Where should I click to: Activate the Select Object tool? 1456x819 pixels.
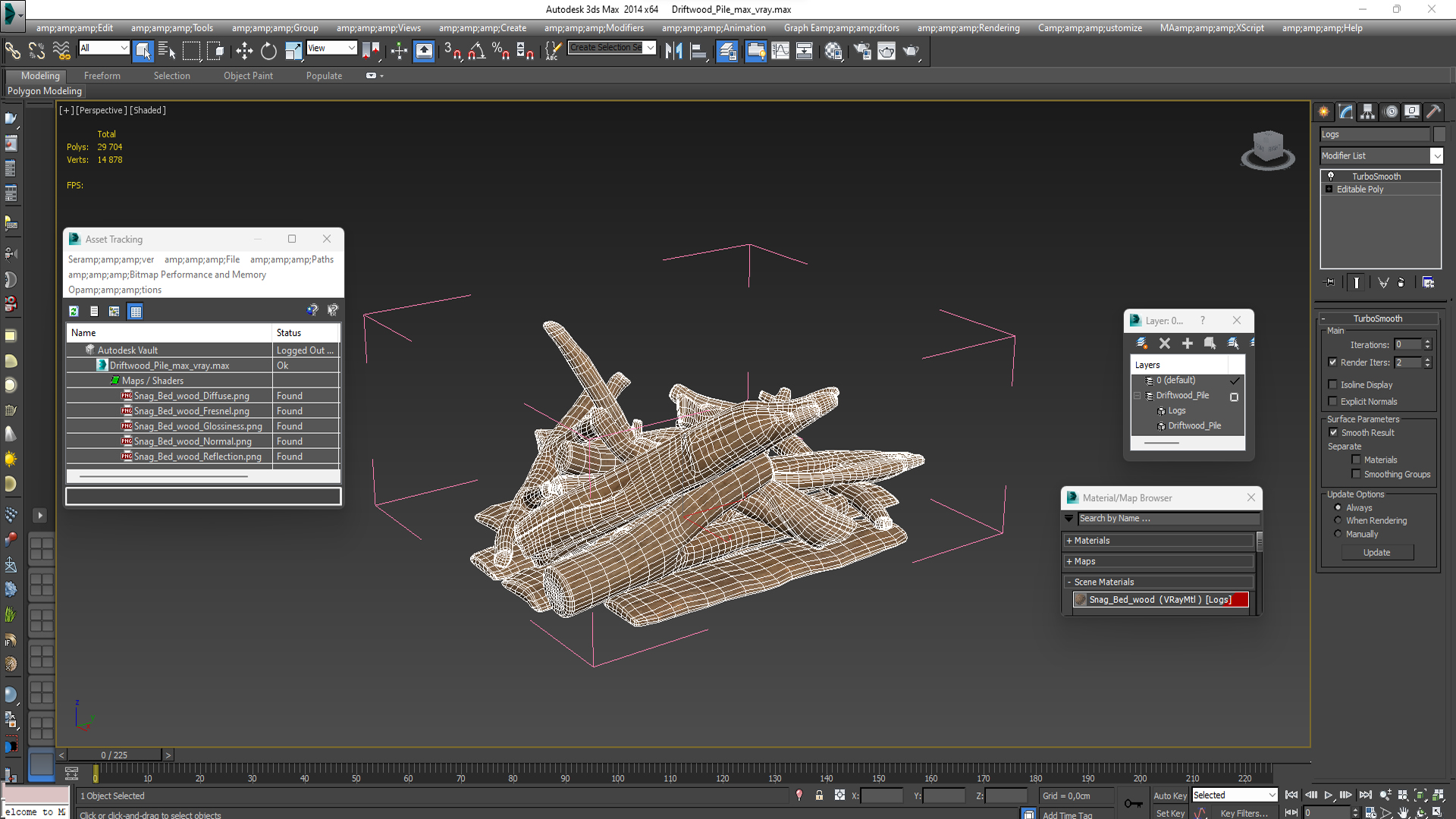pyautogui.click(x=143, y=51)
